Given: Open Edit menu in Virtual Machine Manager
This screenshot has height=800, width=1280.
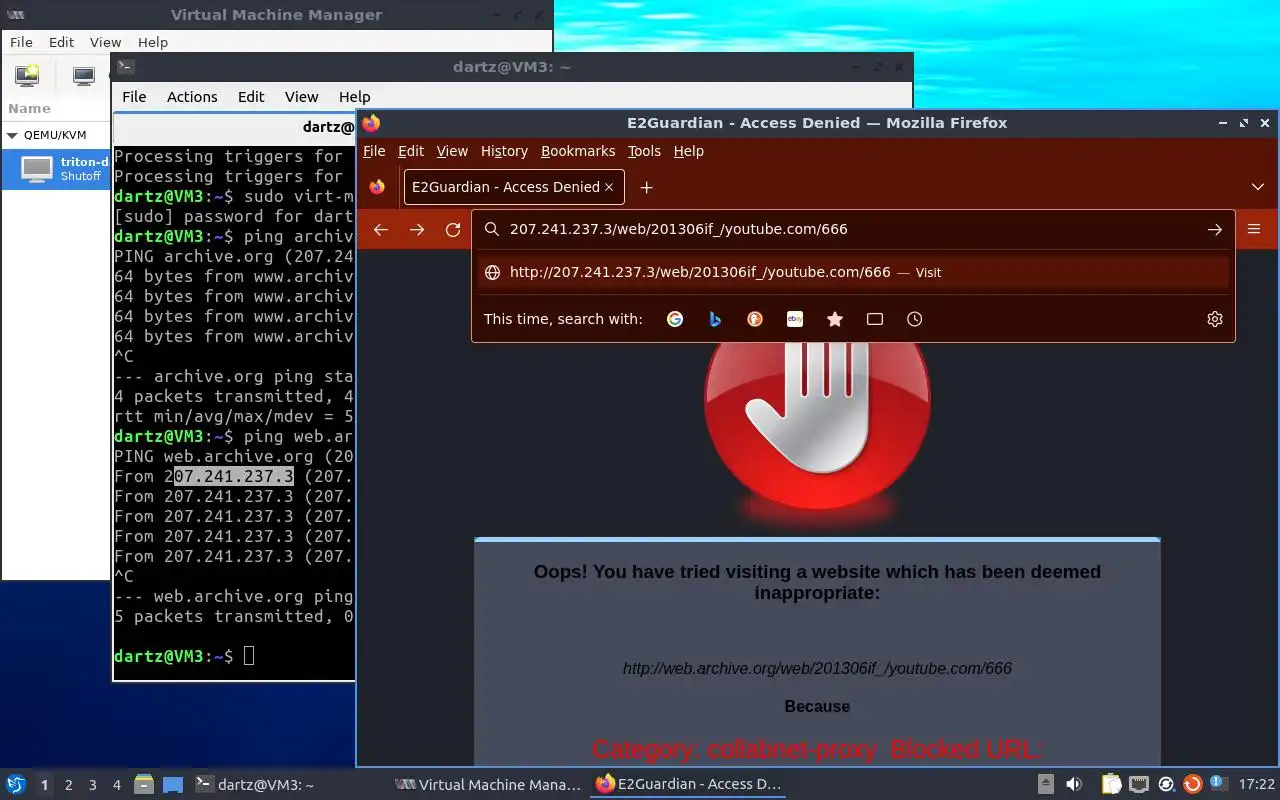Looking at the screenshot, I should (x=62, y=42).
